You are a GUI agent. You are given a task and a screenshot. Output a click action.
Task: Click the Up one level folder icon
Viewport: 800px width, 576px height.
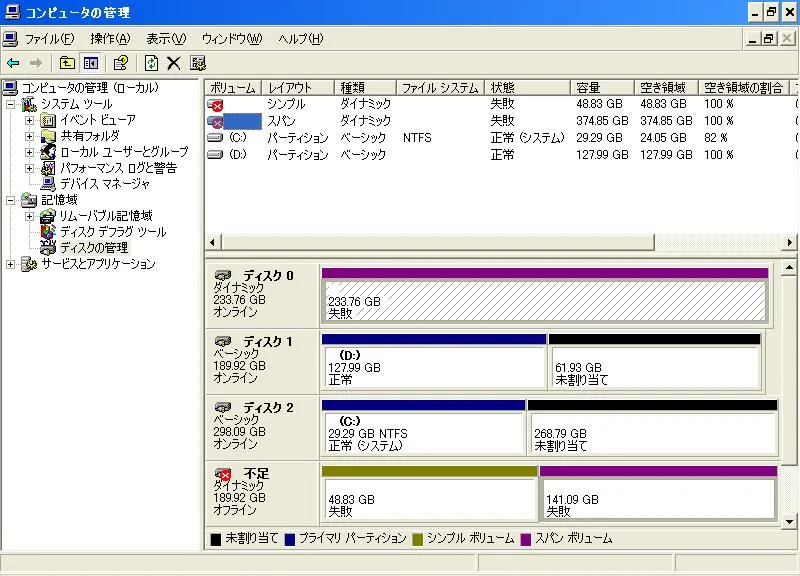[x=67, y=63]
